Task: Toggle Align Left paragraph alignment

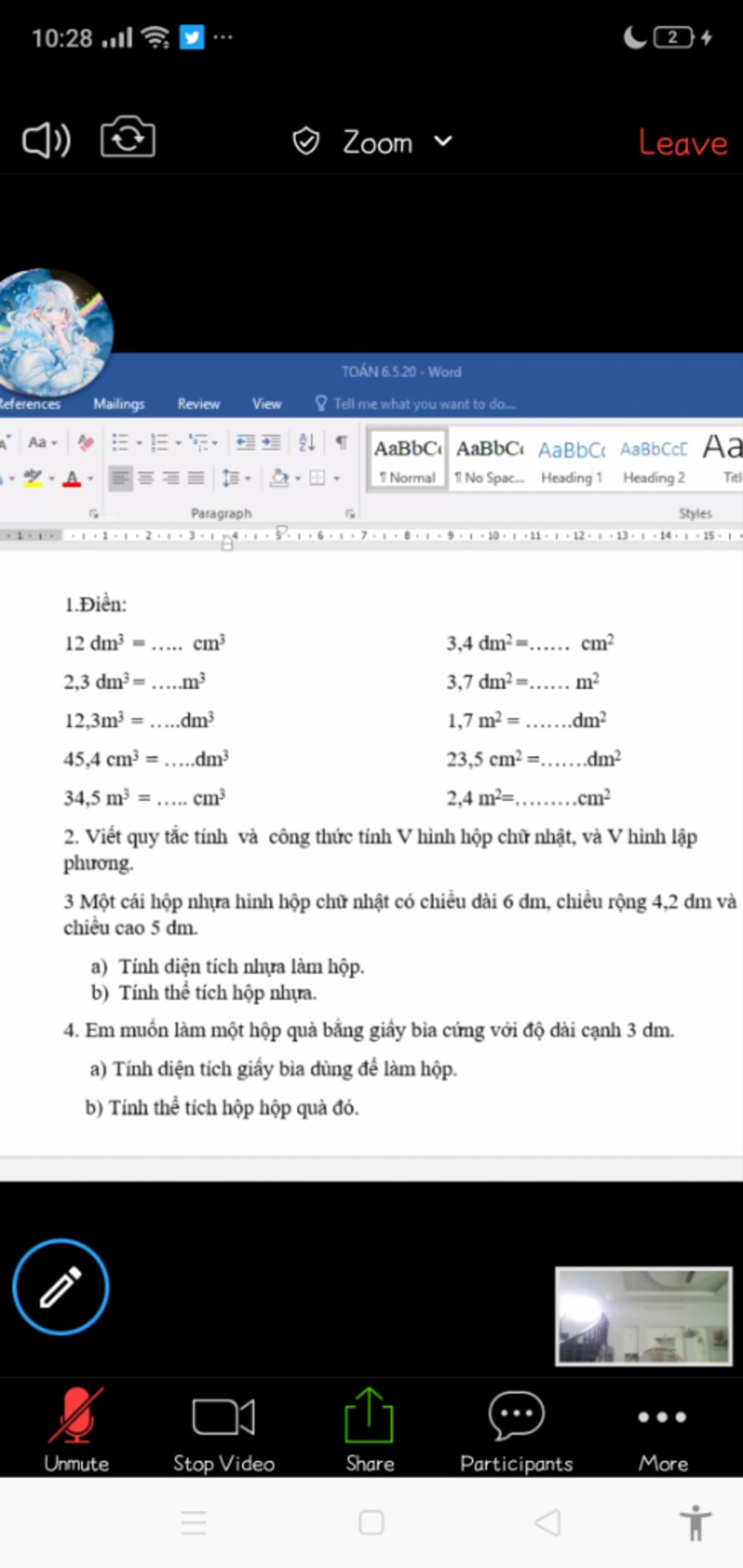Action: [x=120, y=478]
